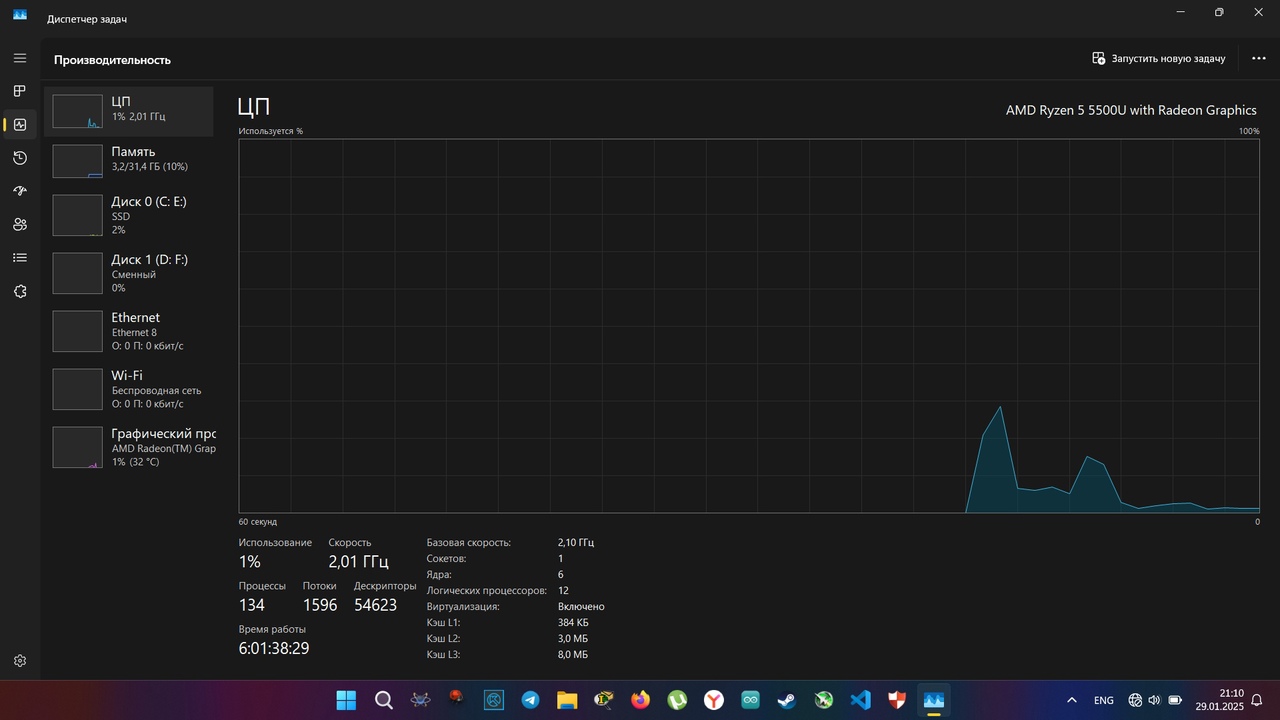The image size is (1280, 720).
Task: Open the volume tray icon
Action: pyautogui.click(x=1154, y=700)
